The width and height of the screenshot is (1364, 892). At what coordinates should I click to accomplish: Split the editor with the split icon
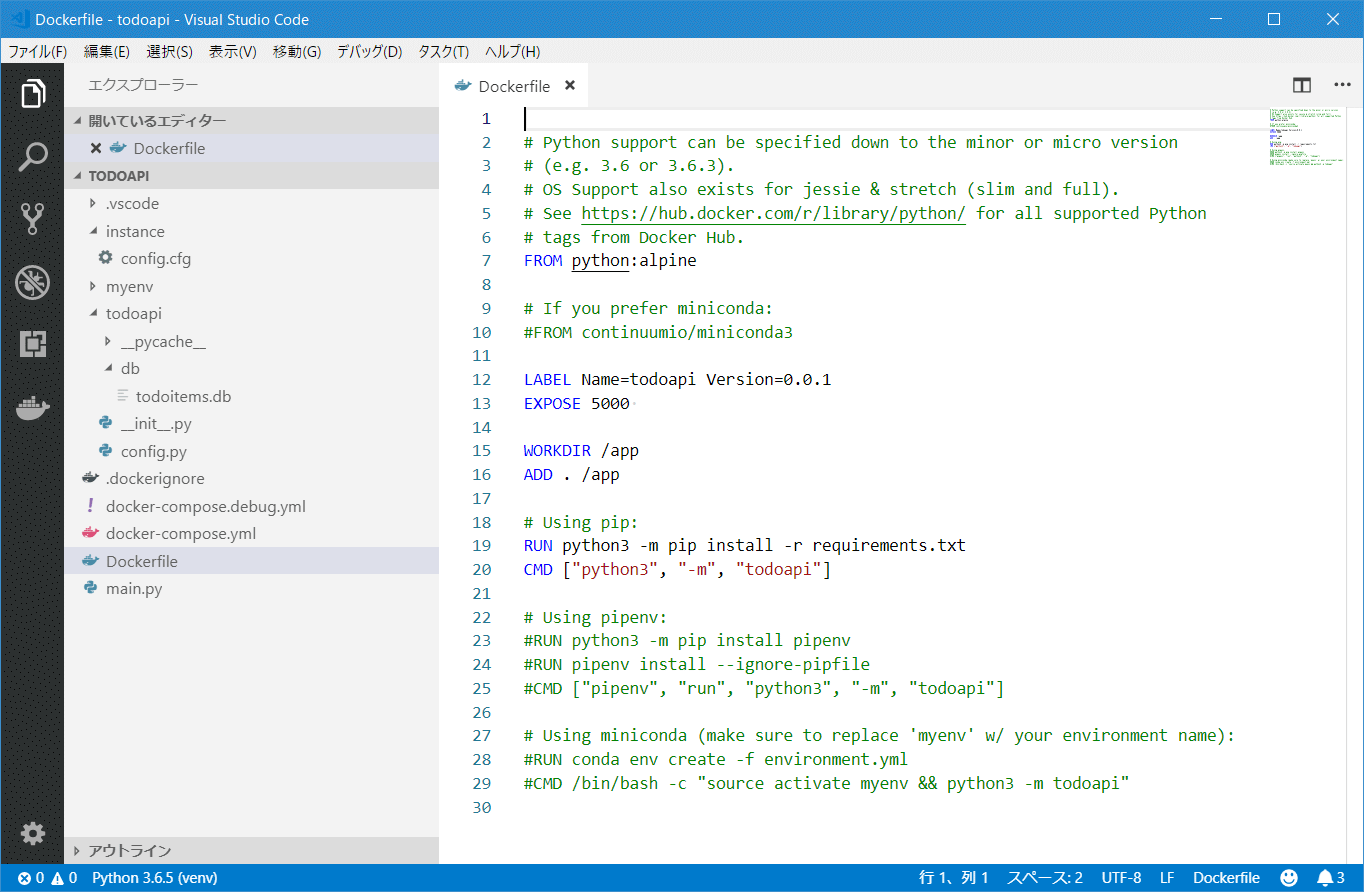[1302, 85]
